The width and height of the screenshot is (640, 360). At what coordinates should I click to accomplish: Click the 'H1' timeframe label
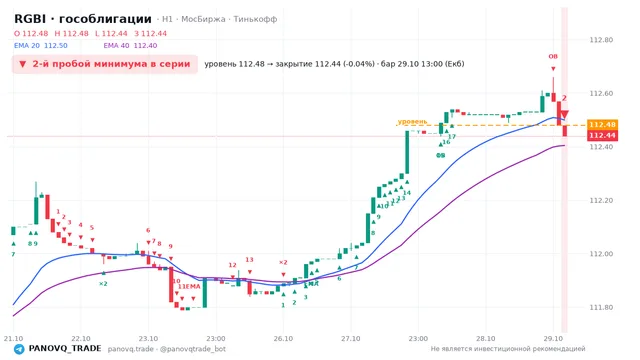click(167, 19)
